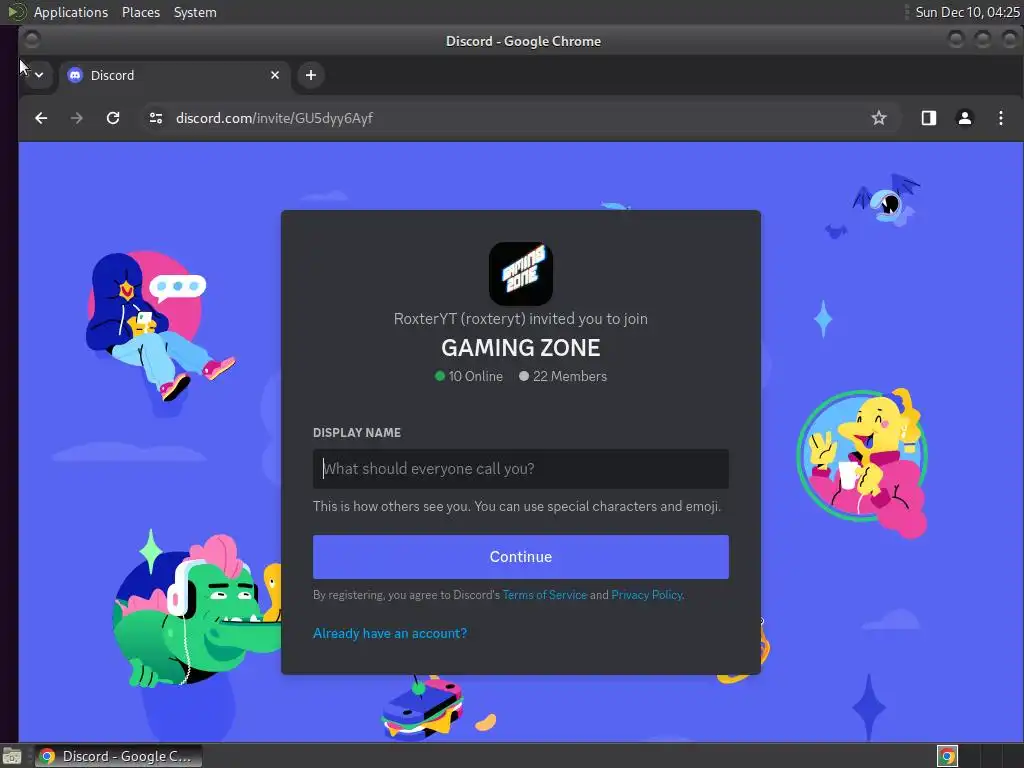
Task: Click the GAMING ZONE server title
Action: (x=520, y=348)
